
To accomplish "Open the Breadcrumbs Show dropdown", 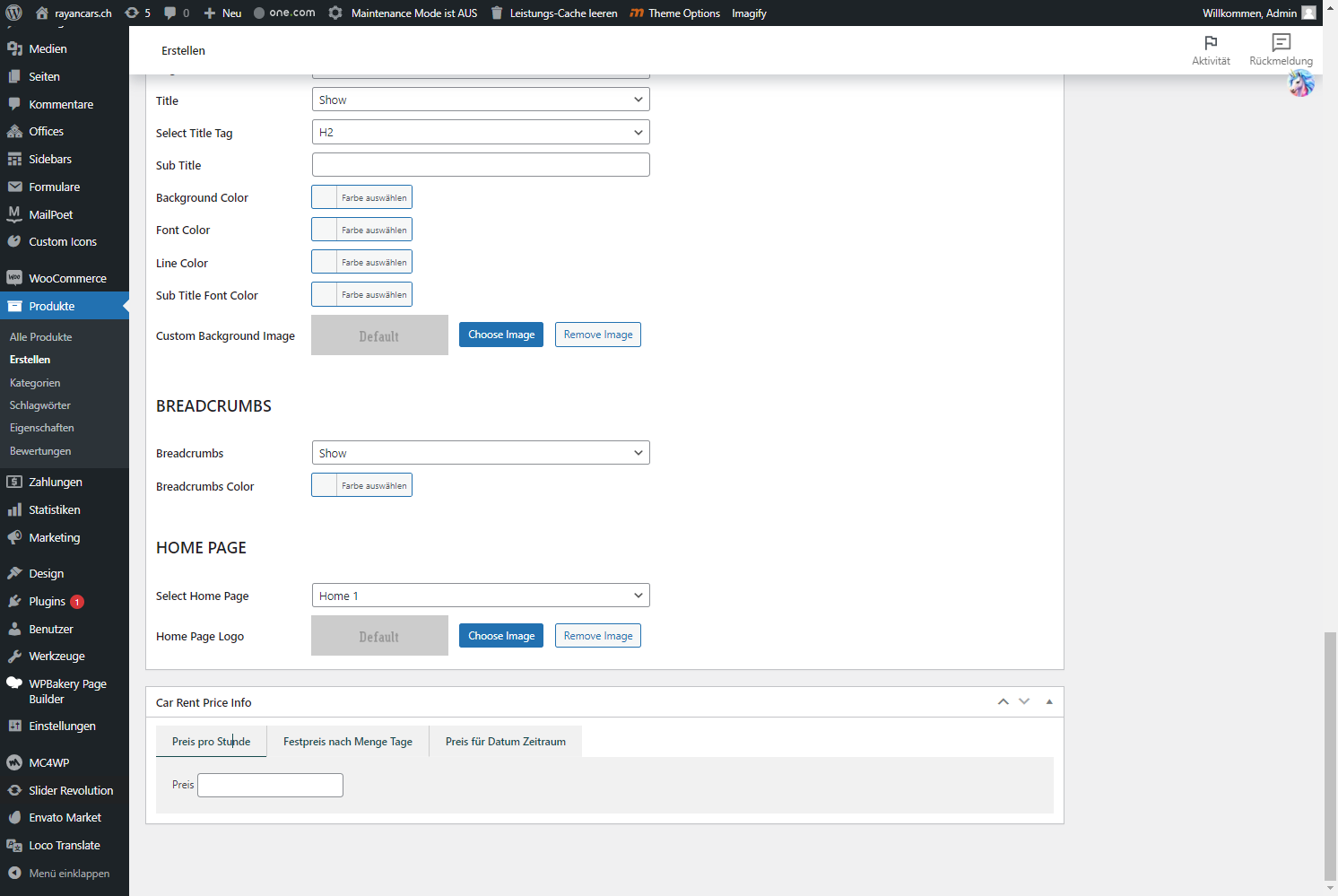I will coord(481,453).
